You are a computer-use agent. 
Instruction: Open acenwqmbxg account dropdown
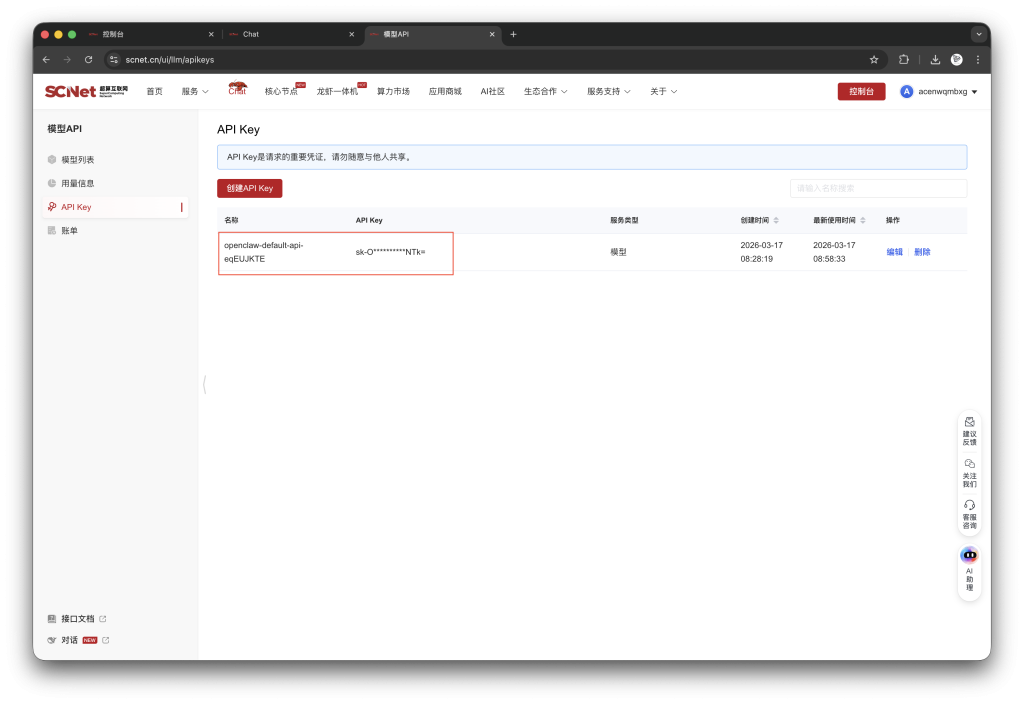[x=939, y=91]
